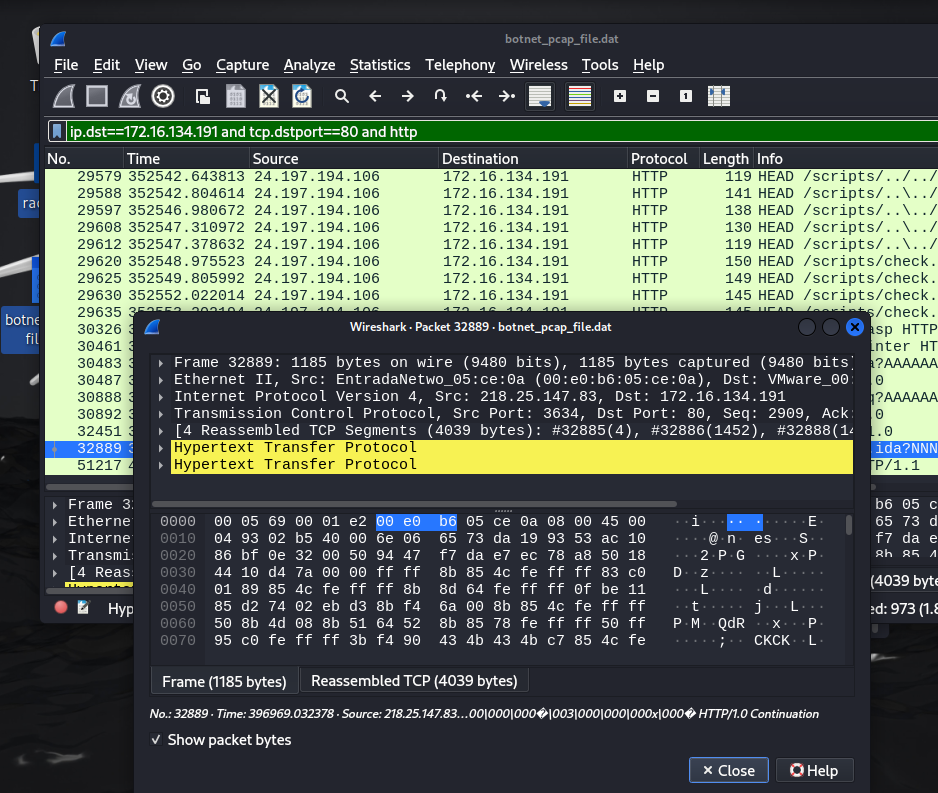Viewport: 938px width, 793px height.
Task: Click the display filter bookmark icon
Action: point(58,131)
